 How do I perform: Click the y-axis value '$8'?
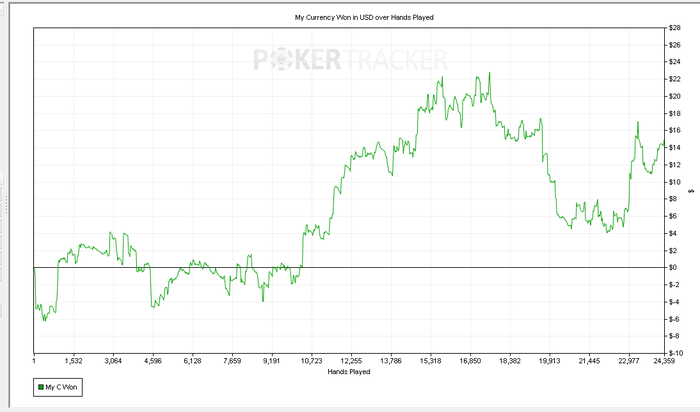click(x=673, y=199)
